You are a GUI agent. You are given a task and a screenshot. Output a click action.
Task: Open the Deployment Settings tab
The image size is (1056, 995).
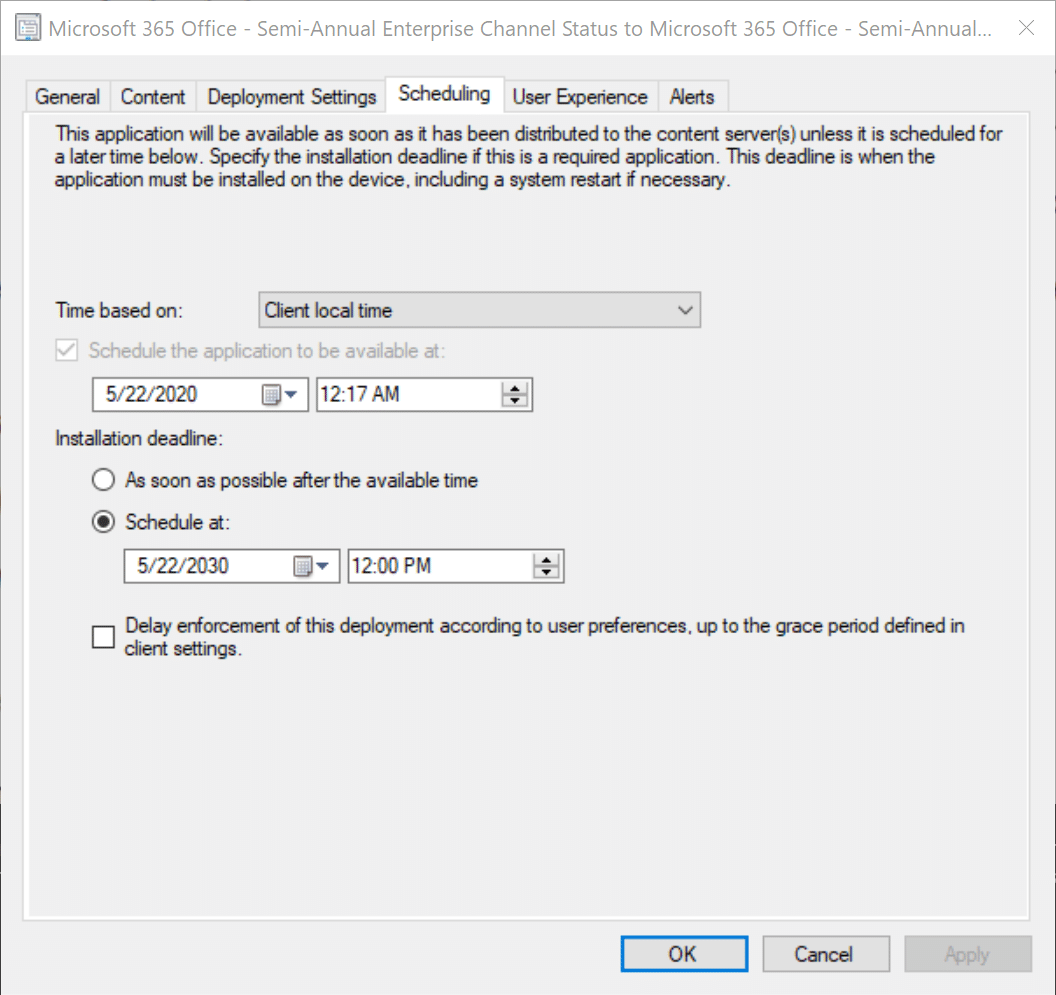292,97
